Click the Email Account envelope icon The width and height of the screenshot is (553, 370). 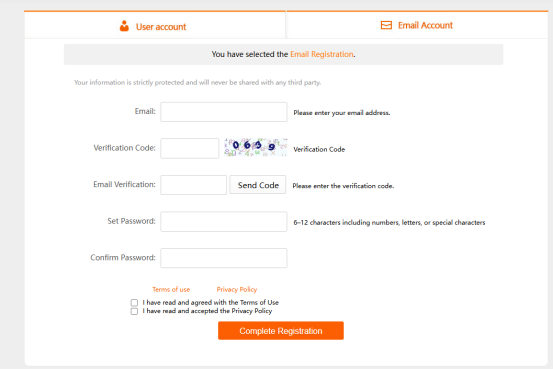(386, 25)
